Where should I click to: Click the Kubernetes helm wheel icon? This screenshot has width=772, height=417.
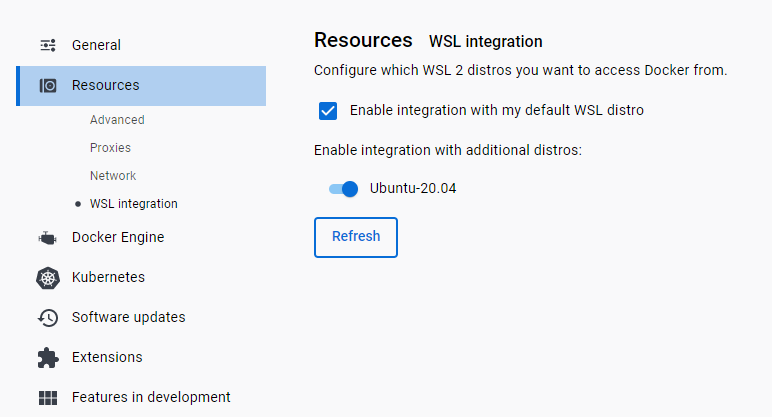(48, 278)
